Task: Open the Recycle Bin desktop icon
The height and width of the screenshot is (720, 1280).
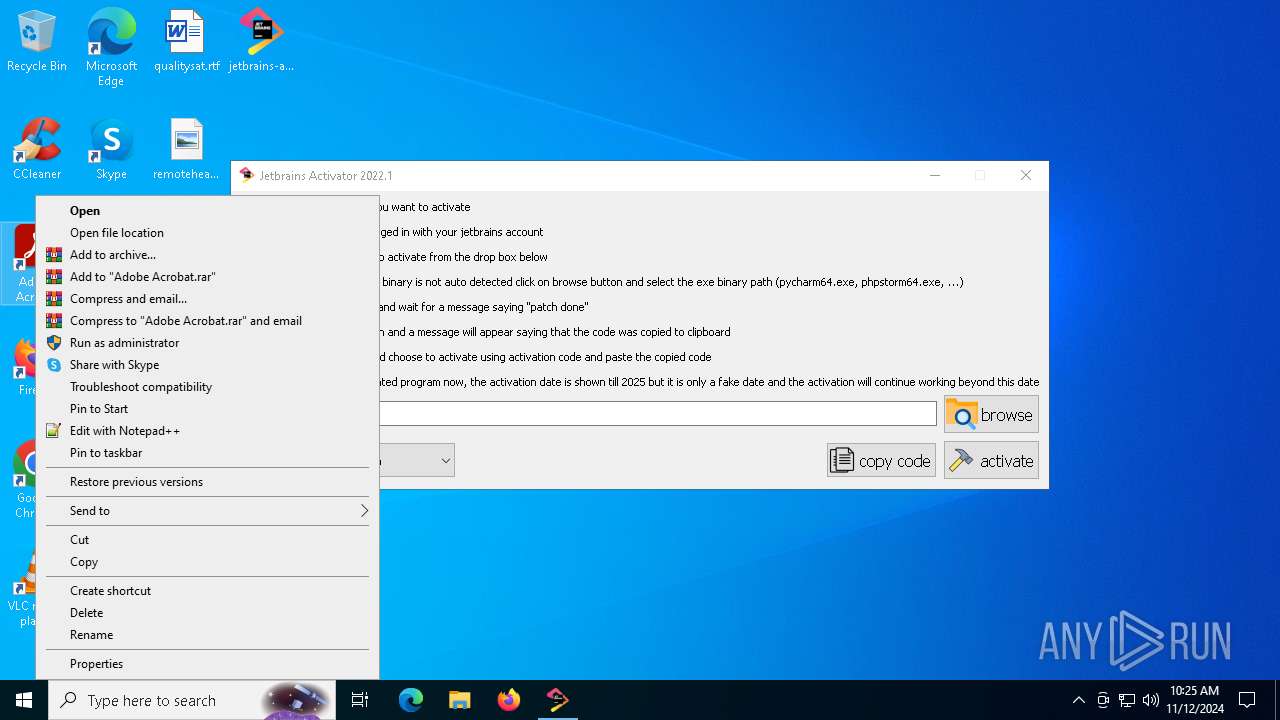Action: coord(37,42)
